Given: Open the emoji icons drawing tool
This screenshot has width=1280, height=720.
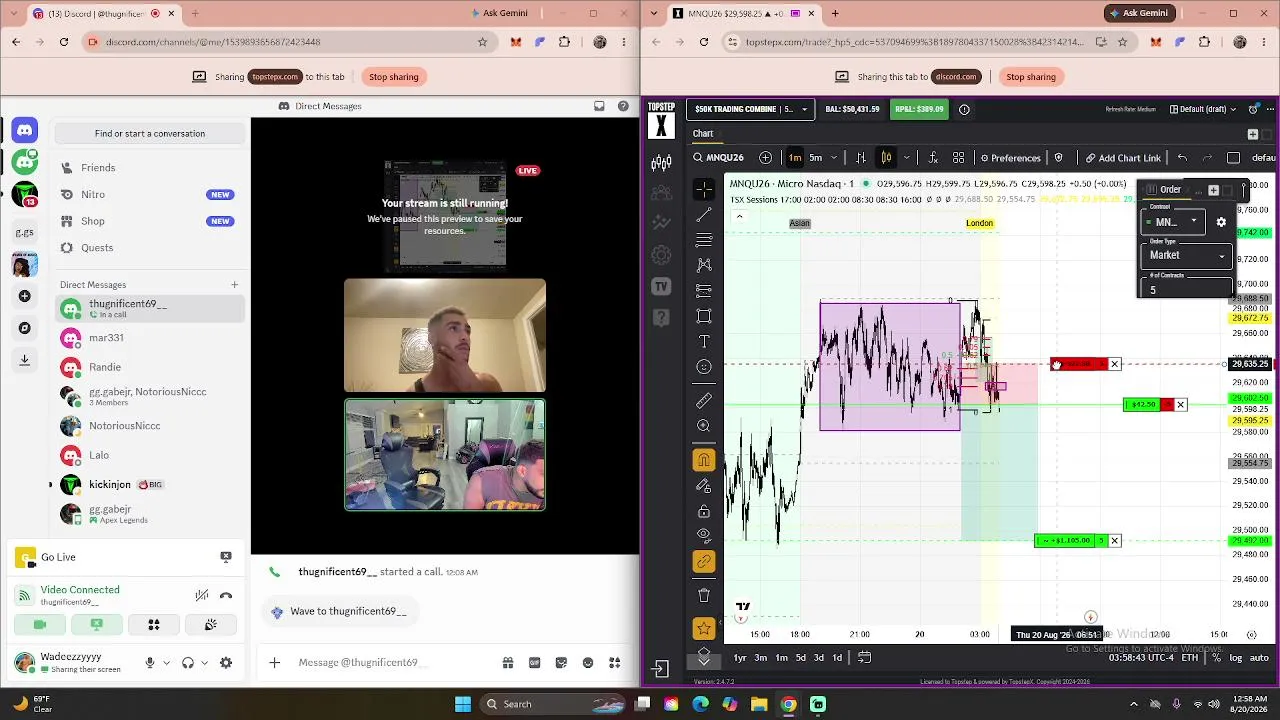Looking at the screenshot, I should click(704, 367).
